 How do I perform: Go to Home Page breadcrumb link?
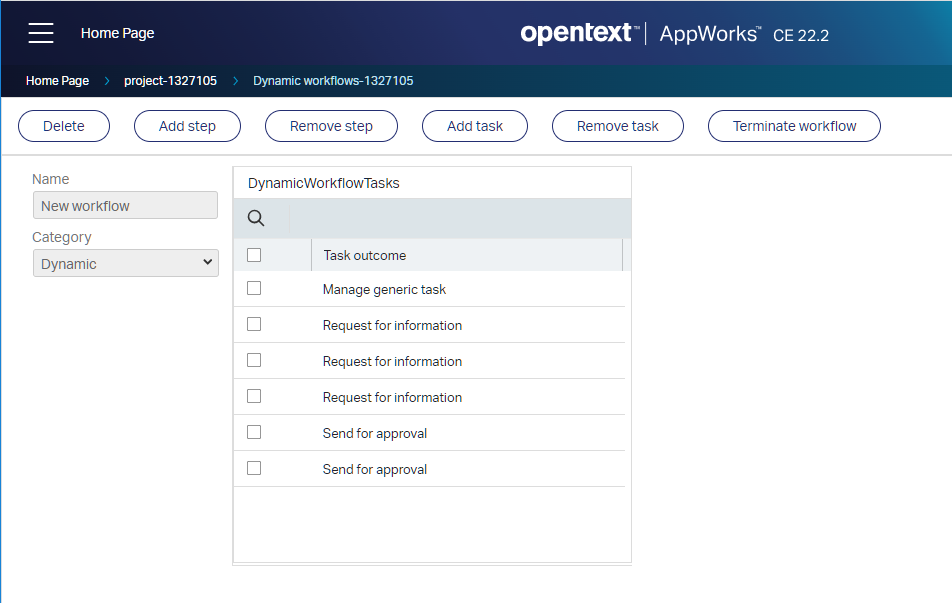point(57,81)
